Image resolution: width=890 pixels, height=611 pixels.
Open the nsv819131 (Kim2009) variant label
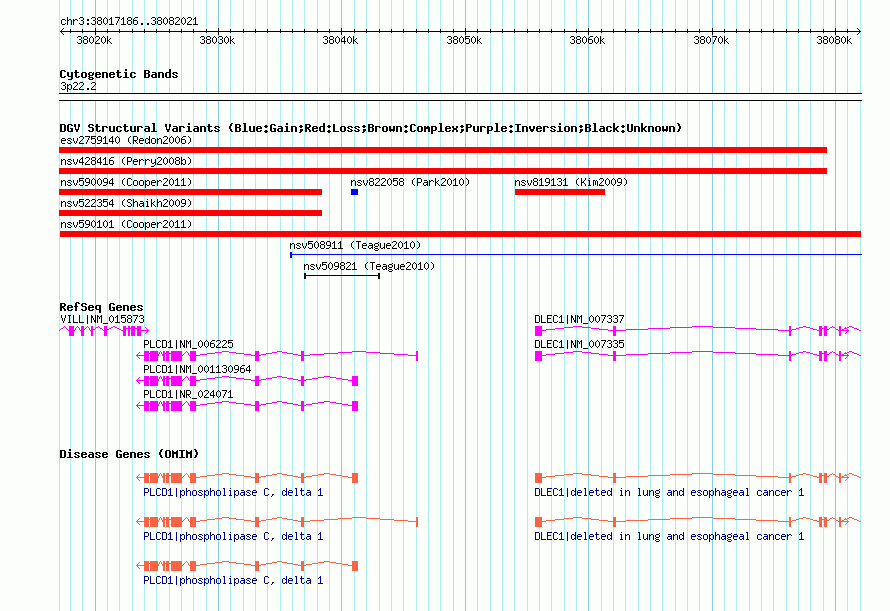click(571, 182)
